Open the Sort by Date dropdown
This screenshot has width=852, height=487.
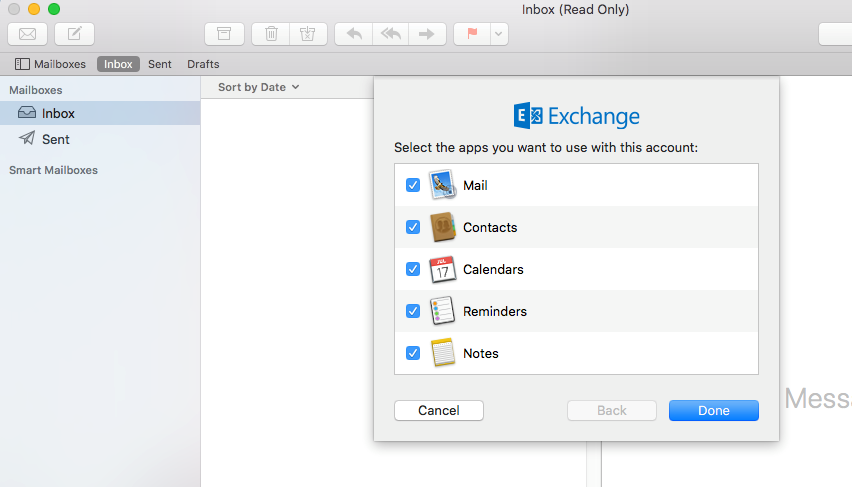click(x=259, y=87)
